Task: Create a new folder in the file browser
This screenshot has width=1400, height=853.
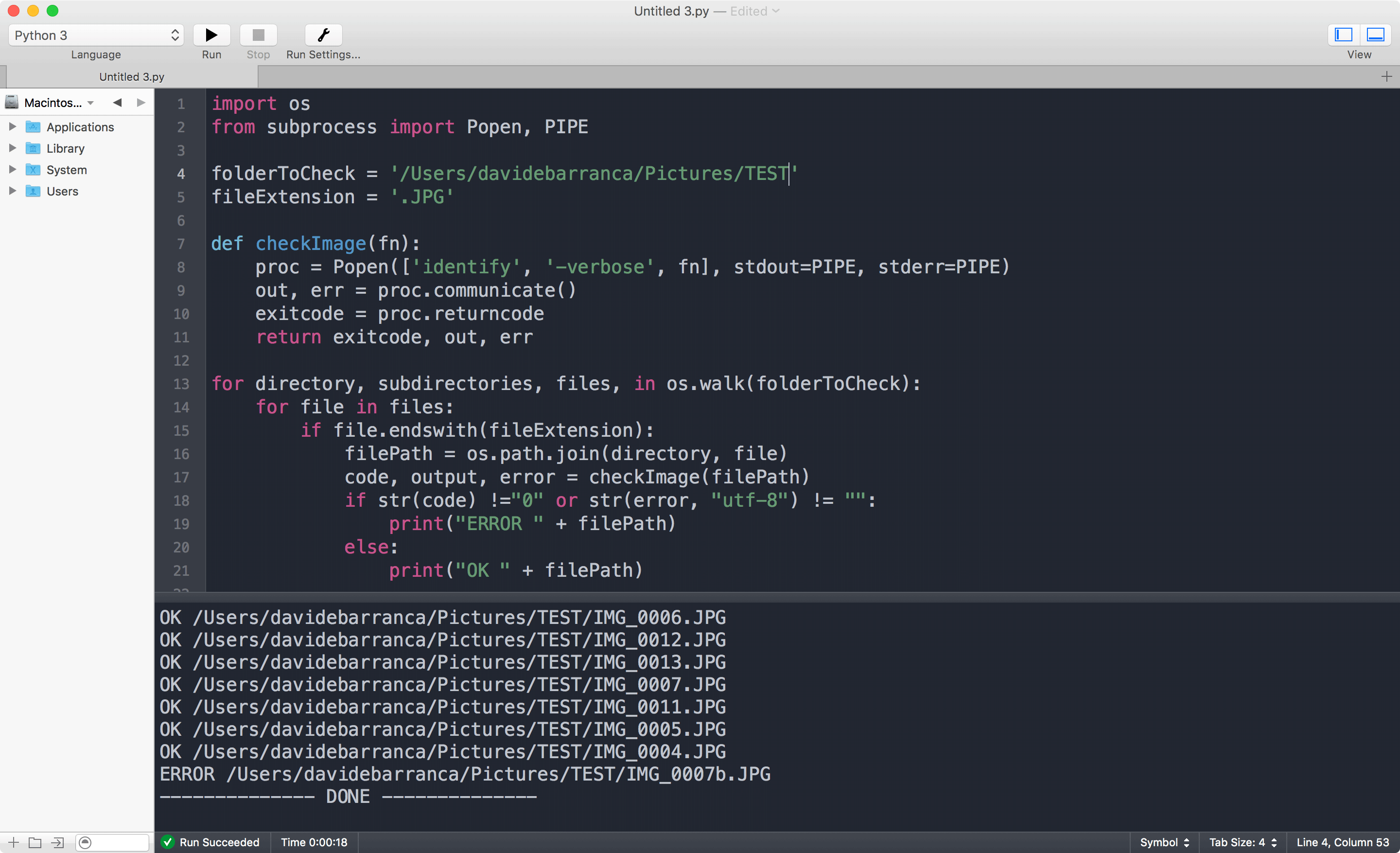Action: (x=35, y=843)
